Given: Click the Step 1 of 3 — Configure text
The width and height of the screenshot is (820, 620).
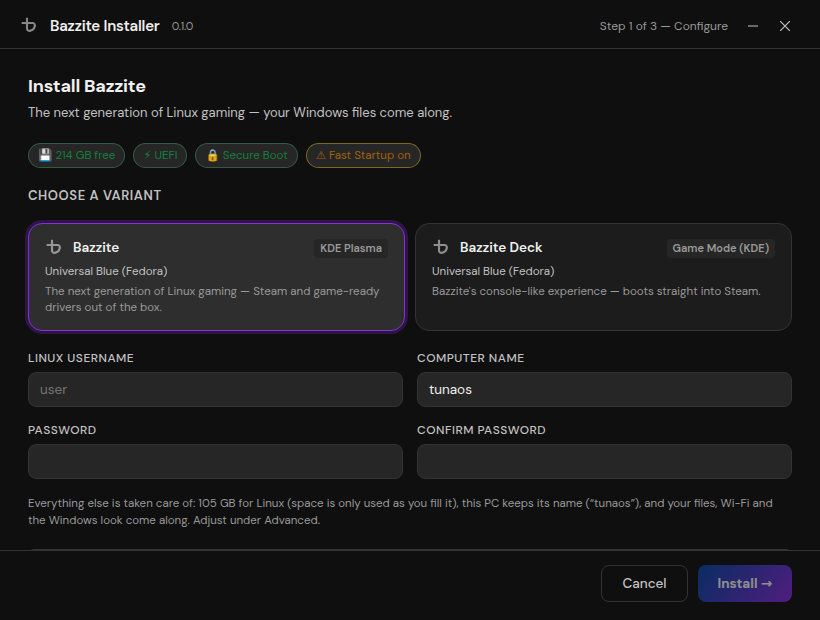Looking at the screenshot, I should coord(664,26).
